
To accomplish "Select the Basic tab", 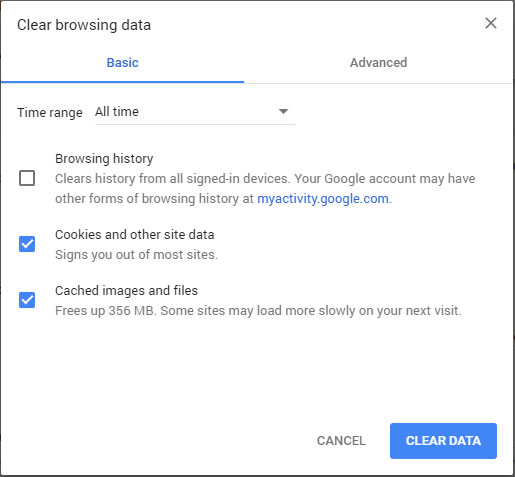I will pyautogui.click(x=122, y=63).
